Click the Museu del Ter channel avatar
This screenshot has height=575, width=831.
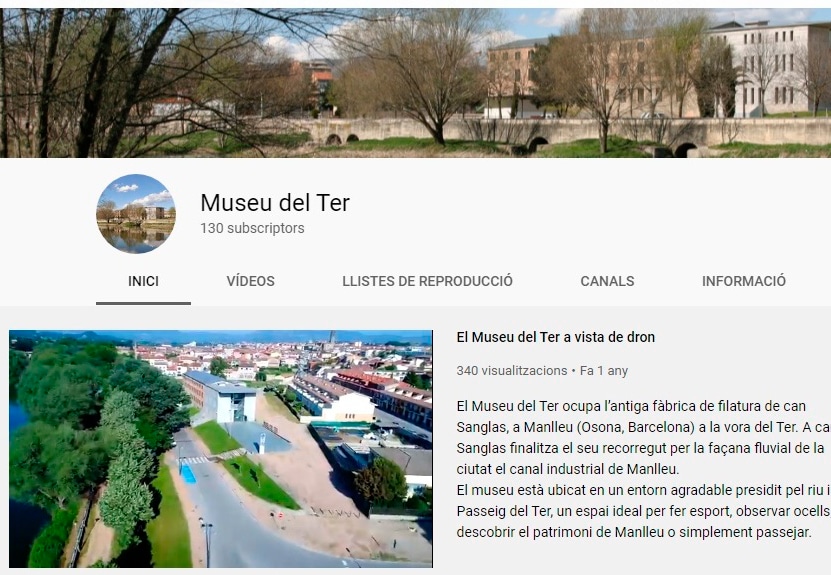point(136,214)
